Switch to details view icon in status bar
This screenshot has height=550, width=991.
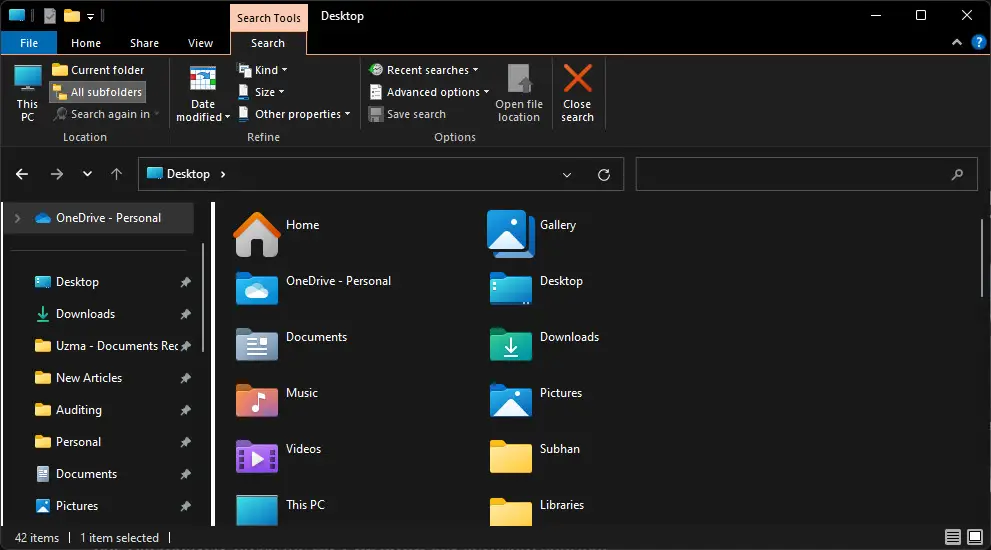(x=952, y=537)
